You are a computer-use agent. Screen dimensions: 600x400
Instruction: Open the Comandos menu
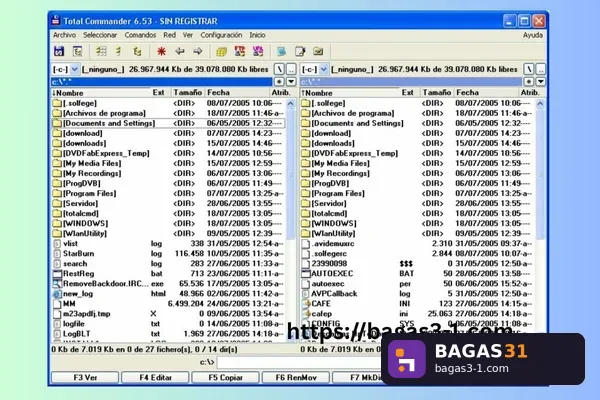click(140, 35)
